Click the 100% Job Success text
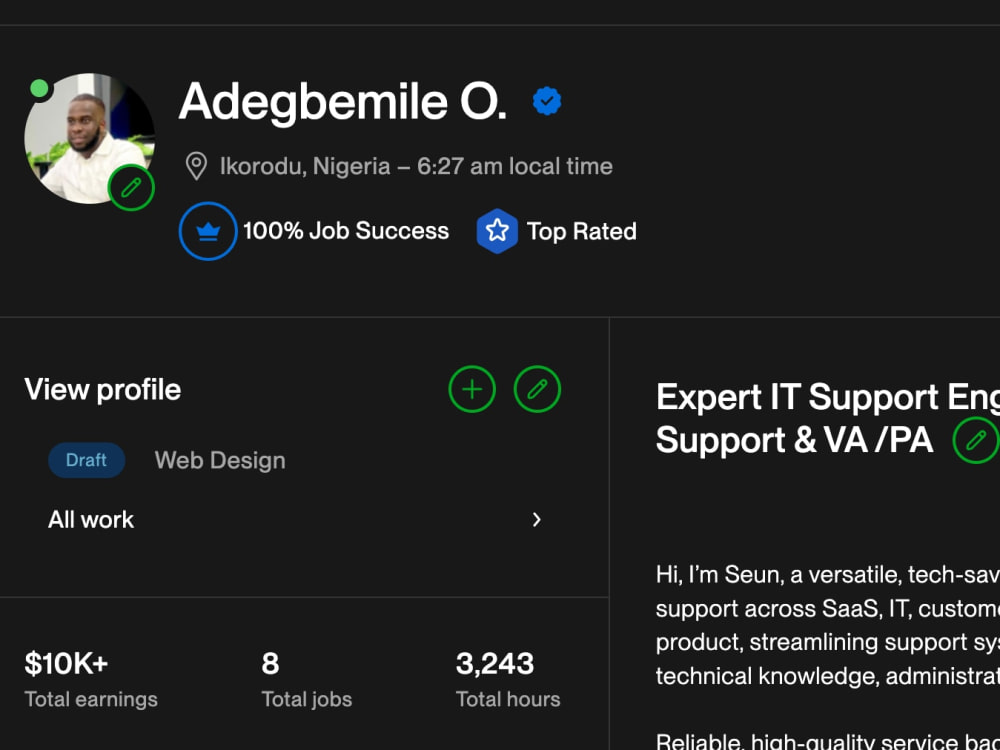The image size is (1000, 750). [x=346, y=231]
